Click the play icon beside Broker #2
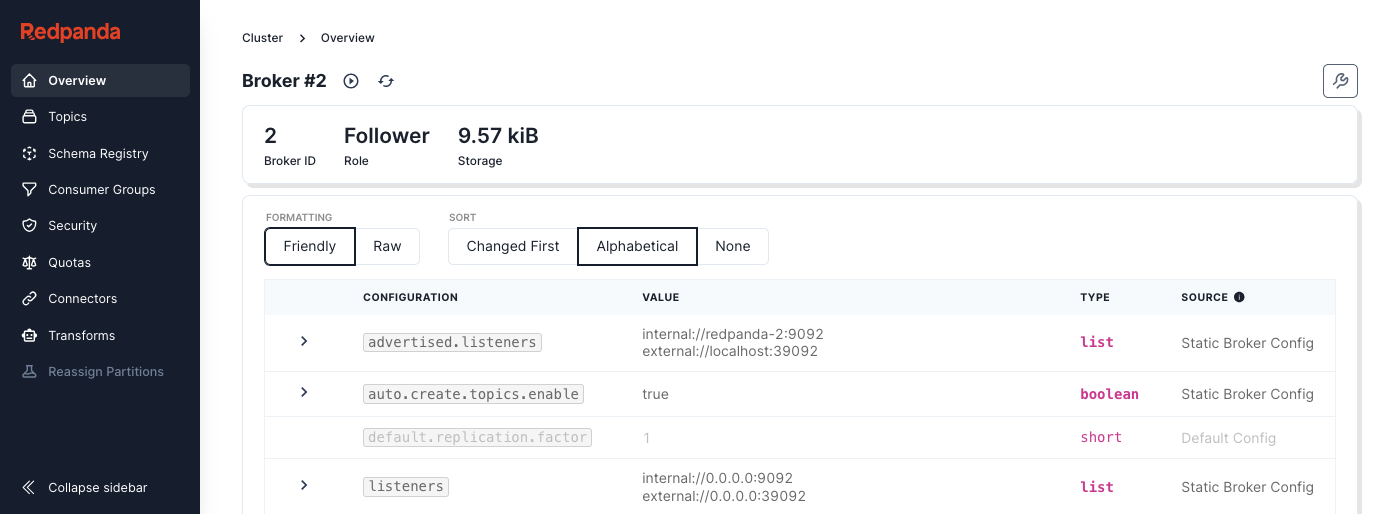 pos(351,81)
